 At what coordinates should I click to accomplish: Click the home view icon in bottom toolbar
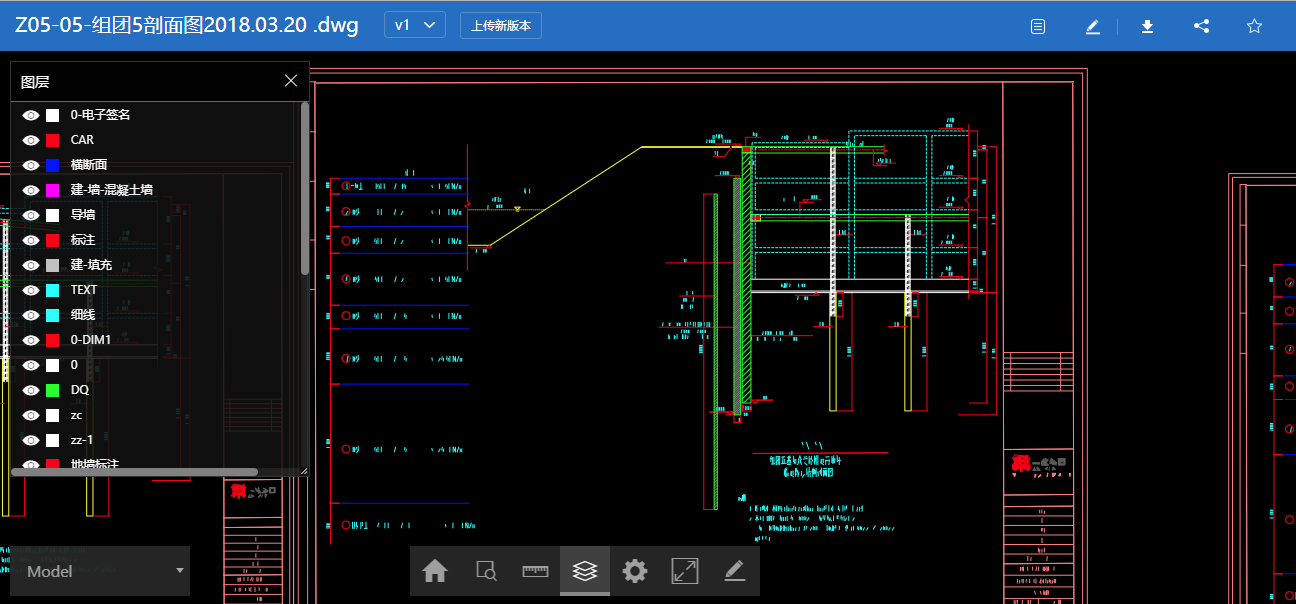[x=435, y=571]
